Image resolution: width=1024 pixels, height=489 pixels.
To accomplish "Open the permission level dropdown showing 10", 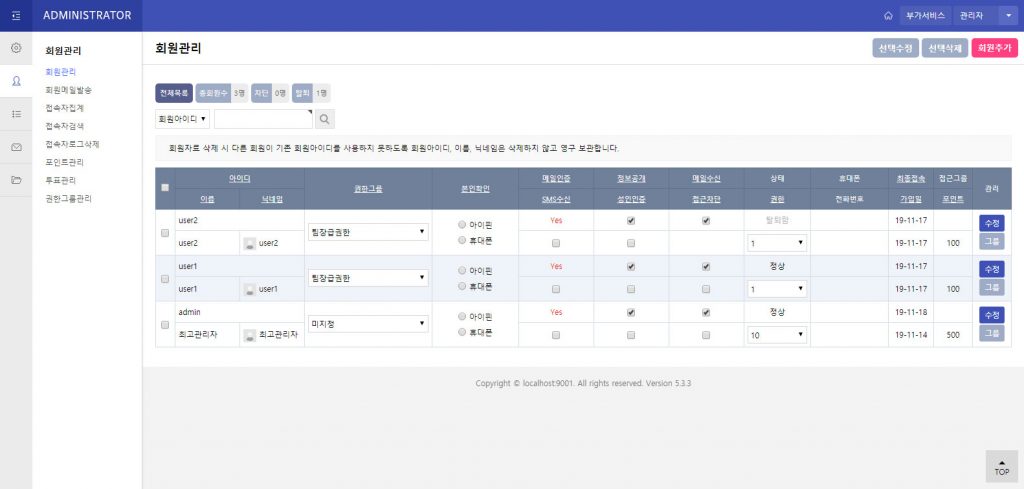I will click(776, 334).
